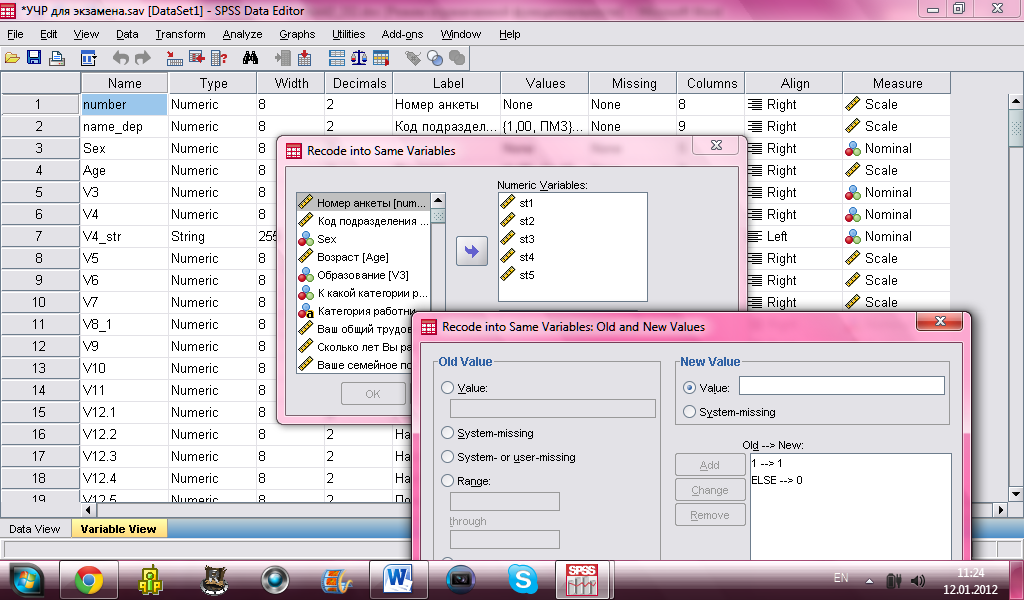Select the Old Value 'Value' radio button
The height and width of the screenshot is (600, 1024).
[447, 388]
